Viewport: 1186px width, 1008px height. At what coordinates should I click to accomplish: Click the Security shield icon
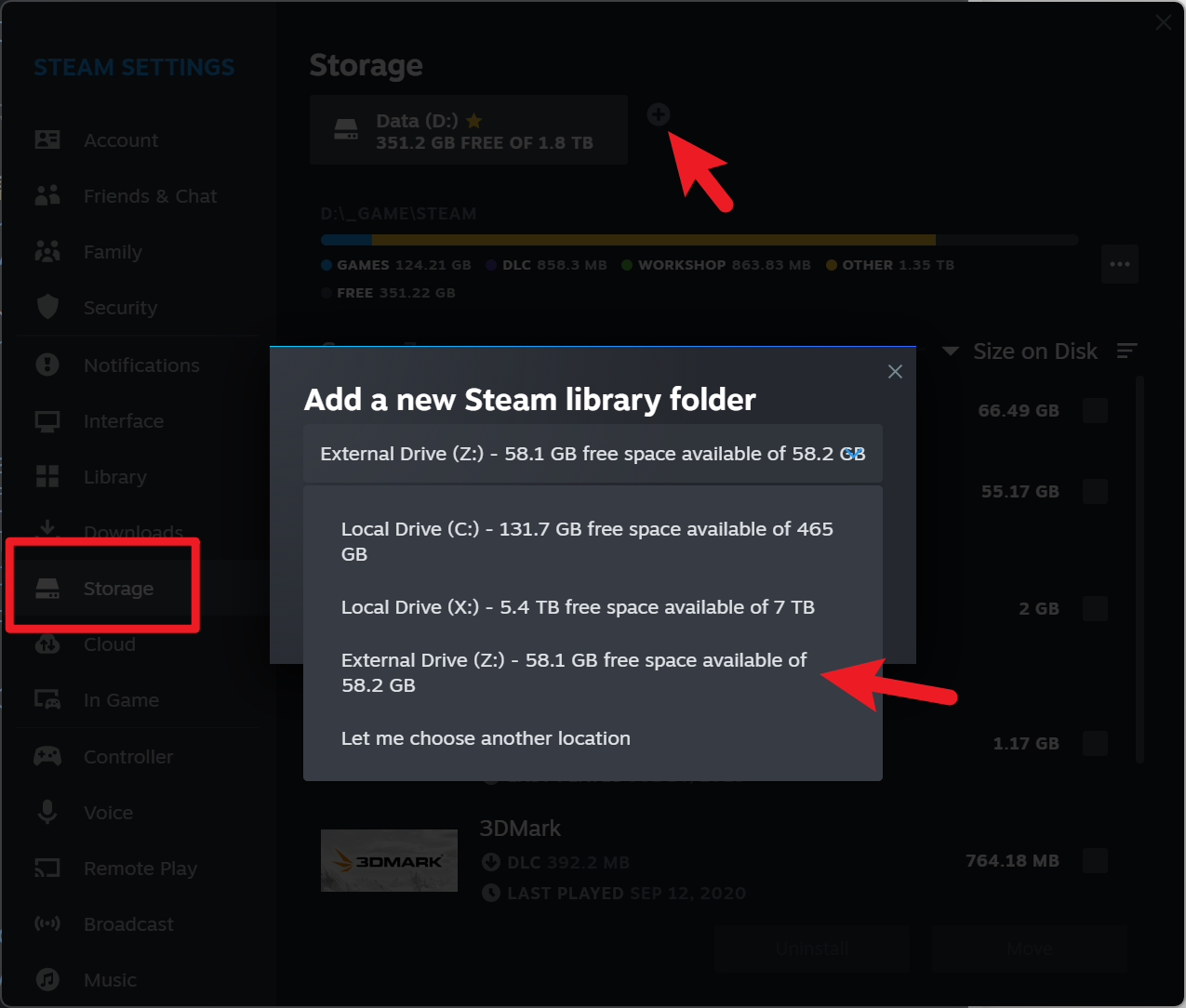coord(47,307)
